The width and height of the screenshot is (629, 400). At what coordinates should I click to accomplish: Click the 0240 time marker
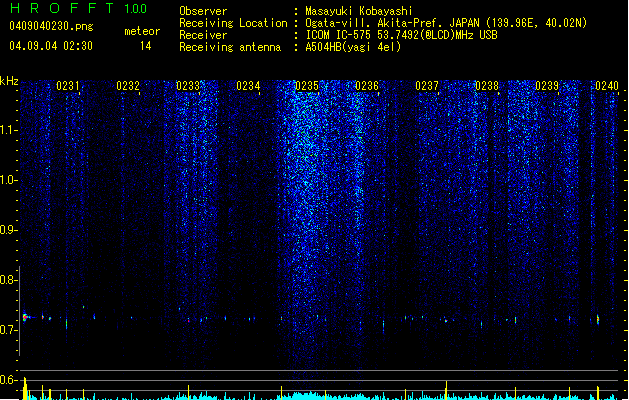pyautogui.click(x=607, y=86)
